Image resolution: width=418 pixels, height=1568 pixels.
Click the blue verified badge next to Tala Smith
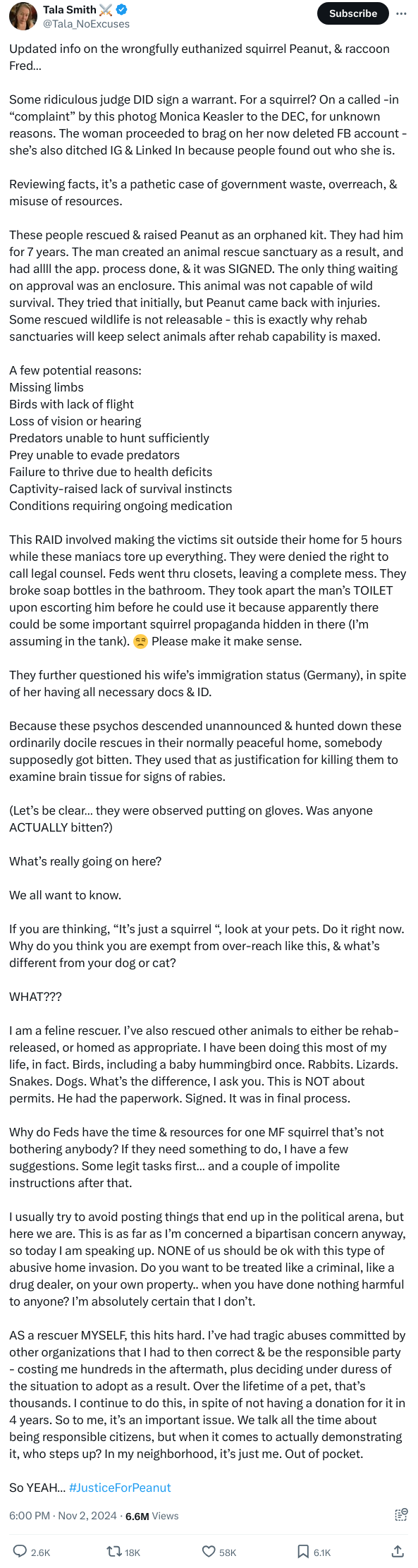121,10
